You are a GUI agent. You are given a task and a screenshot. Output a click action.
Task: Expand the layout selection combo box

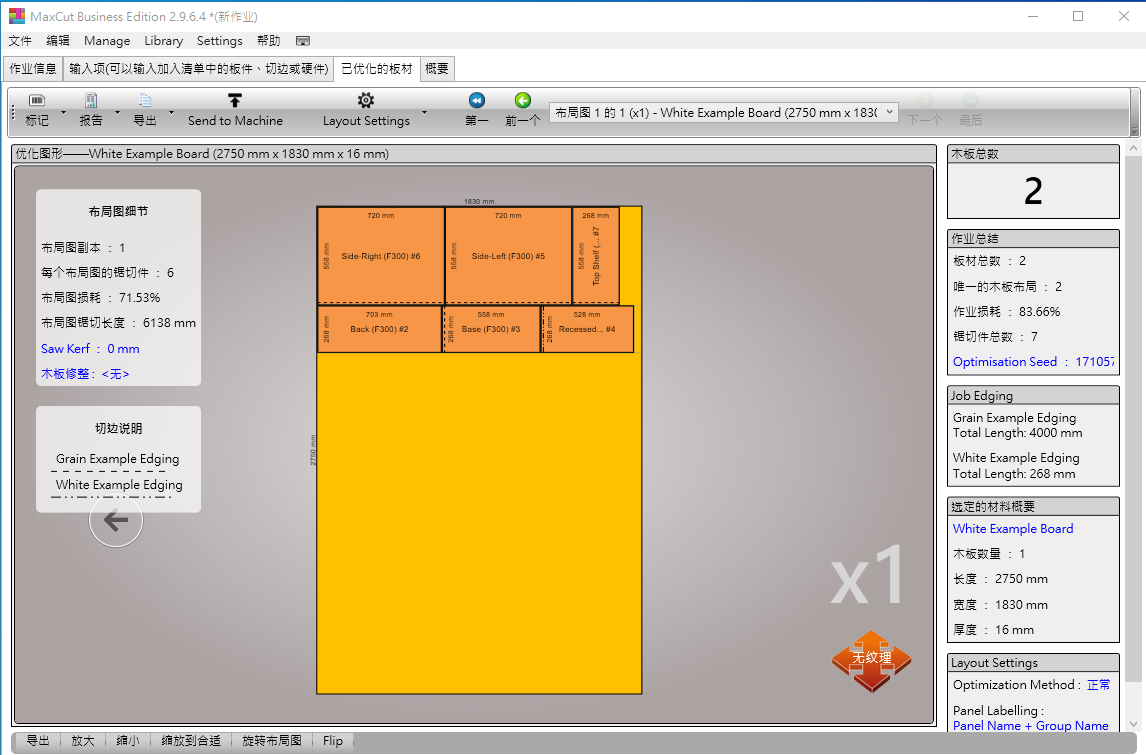[x=889, y=113]
